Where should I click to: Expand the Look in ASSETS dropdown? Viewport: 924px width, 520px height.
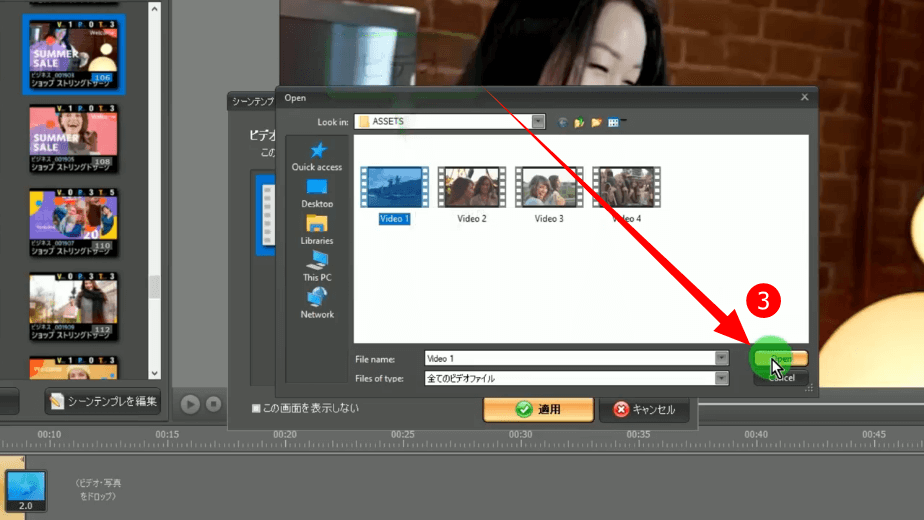[x=538, y=121]
